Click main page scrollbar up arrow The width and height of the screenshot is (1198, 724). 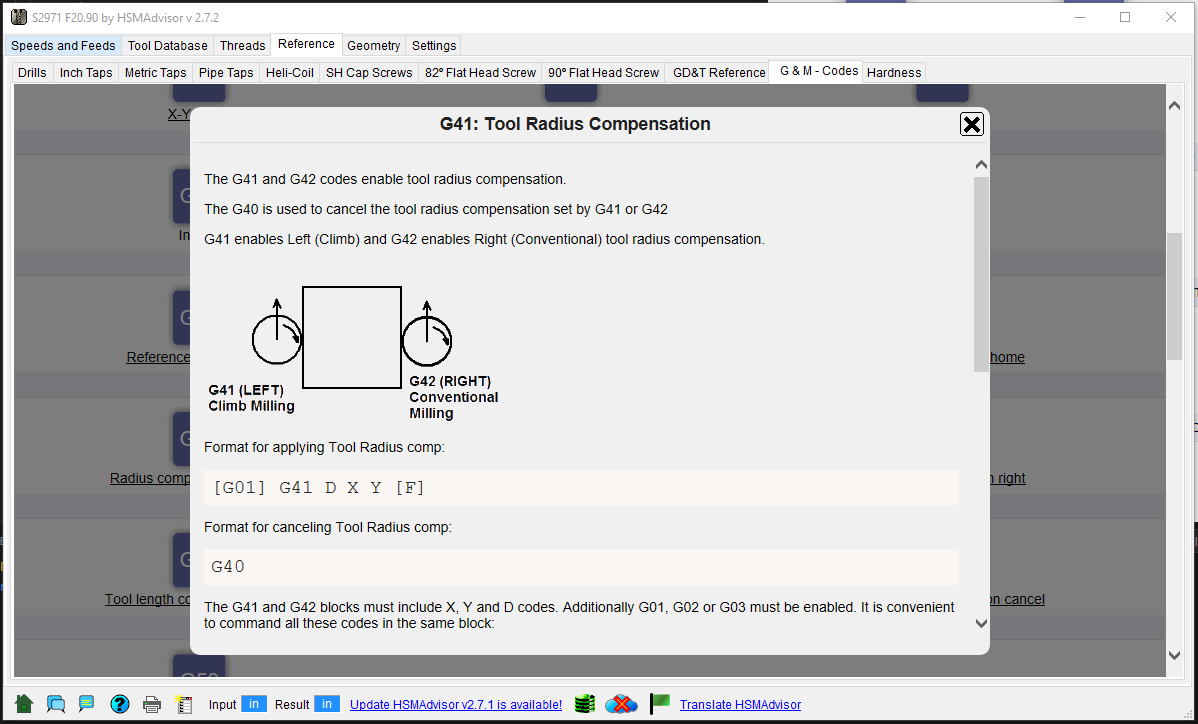(1174, 106)
